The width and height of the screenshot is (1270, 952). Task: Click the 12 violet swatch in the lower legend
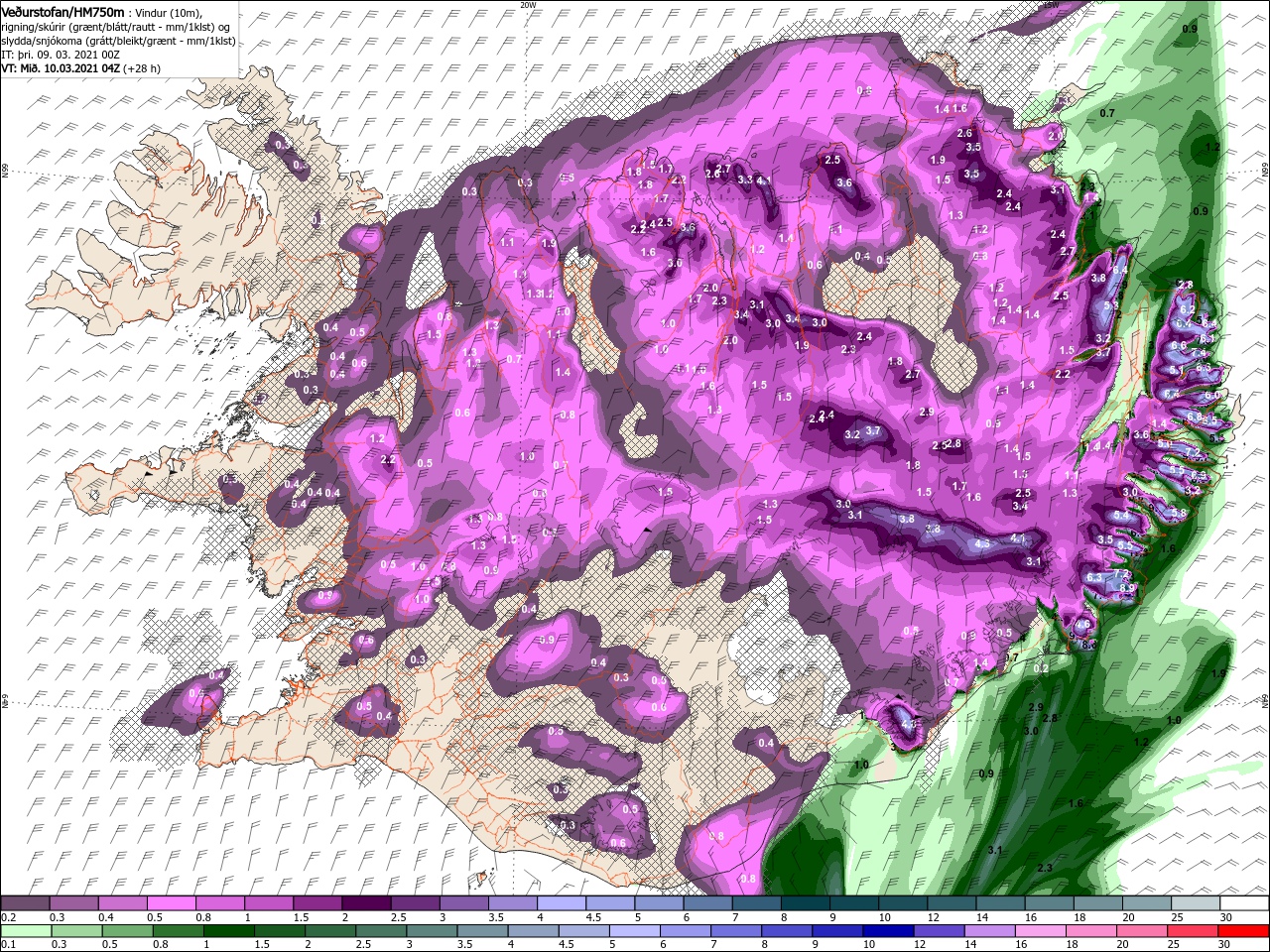point(938,931)
